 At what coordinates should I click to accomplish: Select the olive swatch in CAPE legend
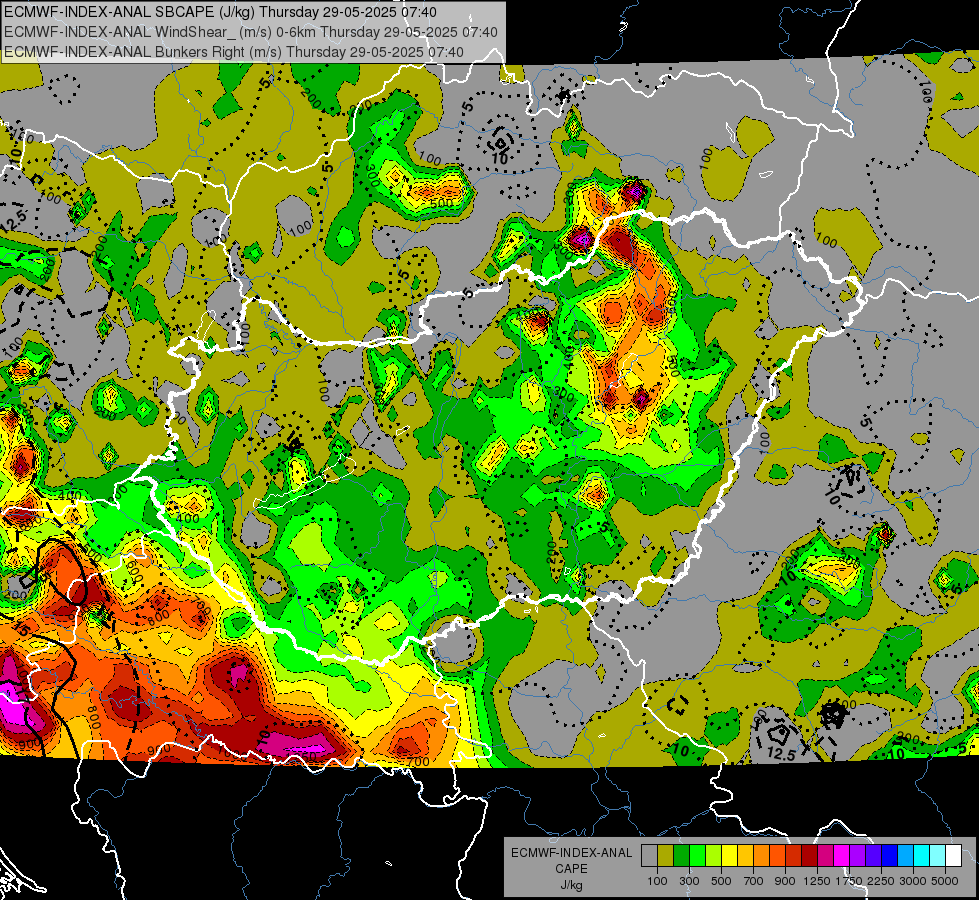(x=666, y=855)
